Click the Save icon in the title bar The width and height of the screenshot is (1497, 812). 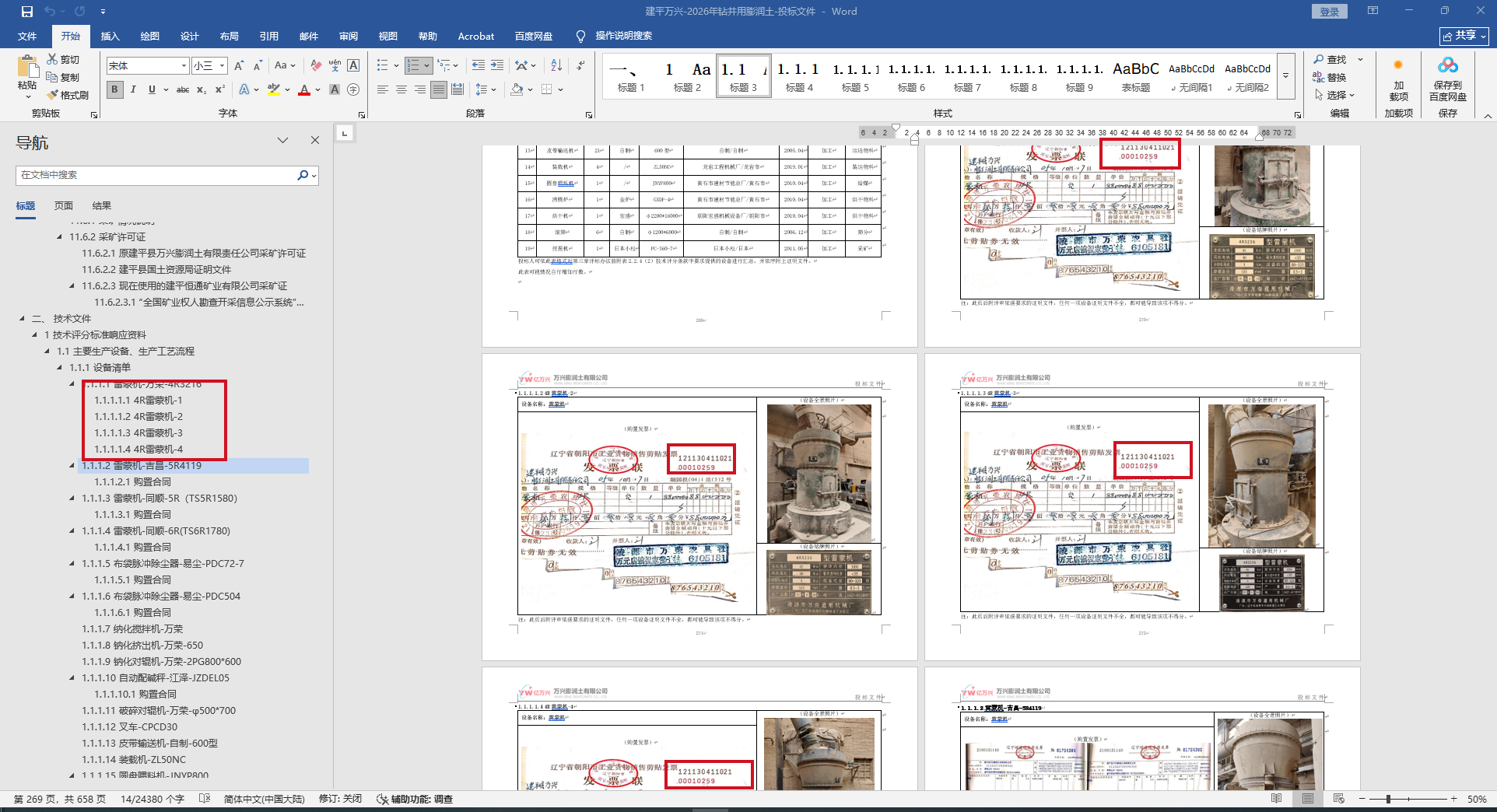[x=27, y=12]
